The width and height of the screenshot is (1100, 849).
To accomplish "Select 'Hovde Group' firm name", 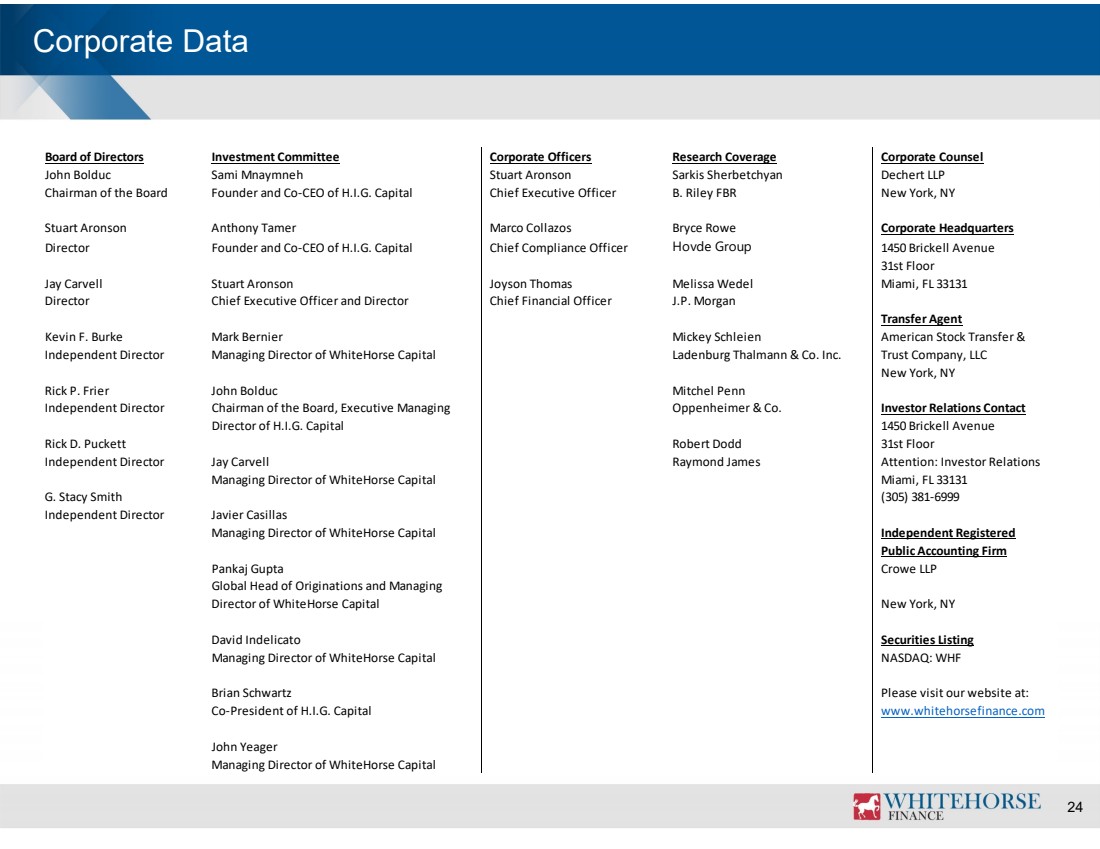I will (711, 247).
